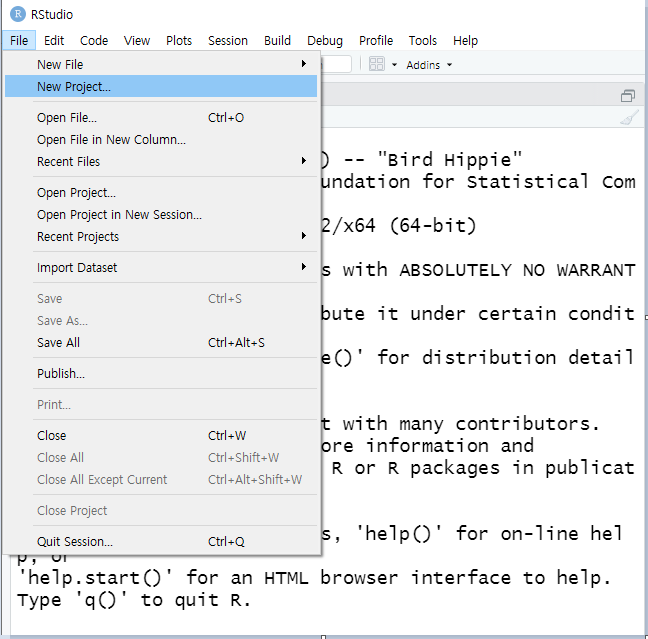Select Save All menu entry
This screenshot has width=648, height=639.
(161, 342)
